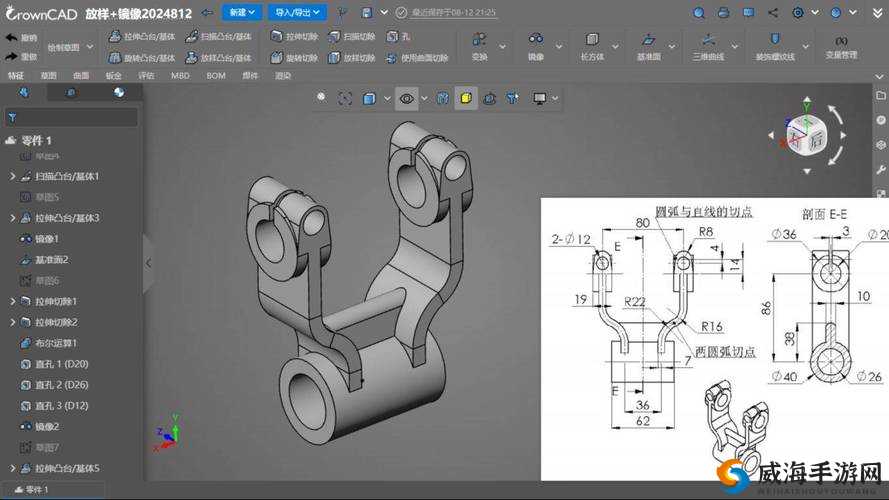Click the share icon in title bar
This screenshot has width=889, height=500.
773,12
